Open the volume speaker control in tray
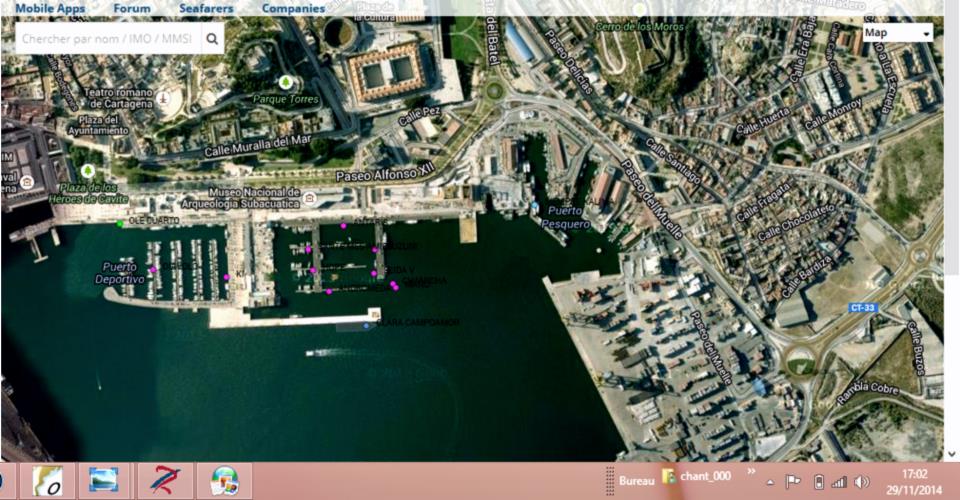960x500 pixels. [861, 481]
